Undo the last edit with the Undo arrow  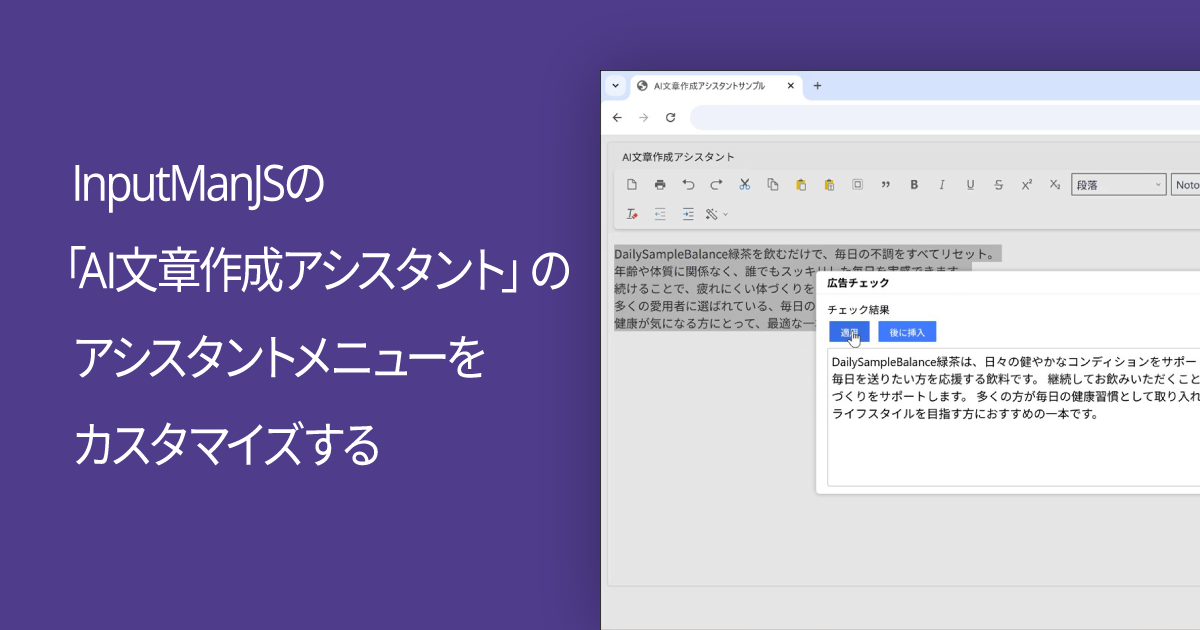click(688, 185)
